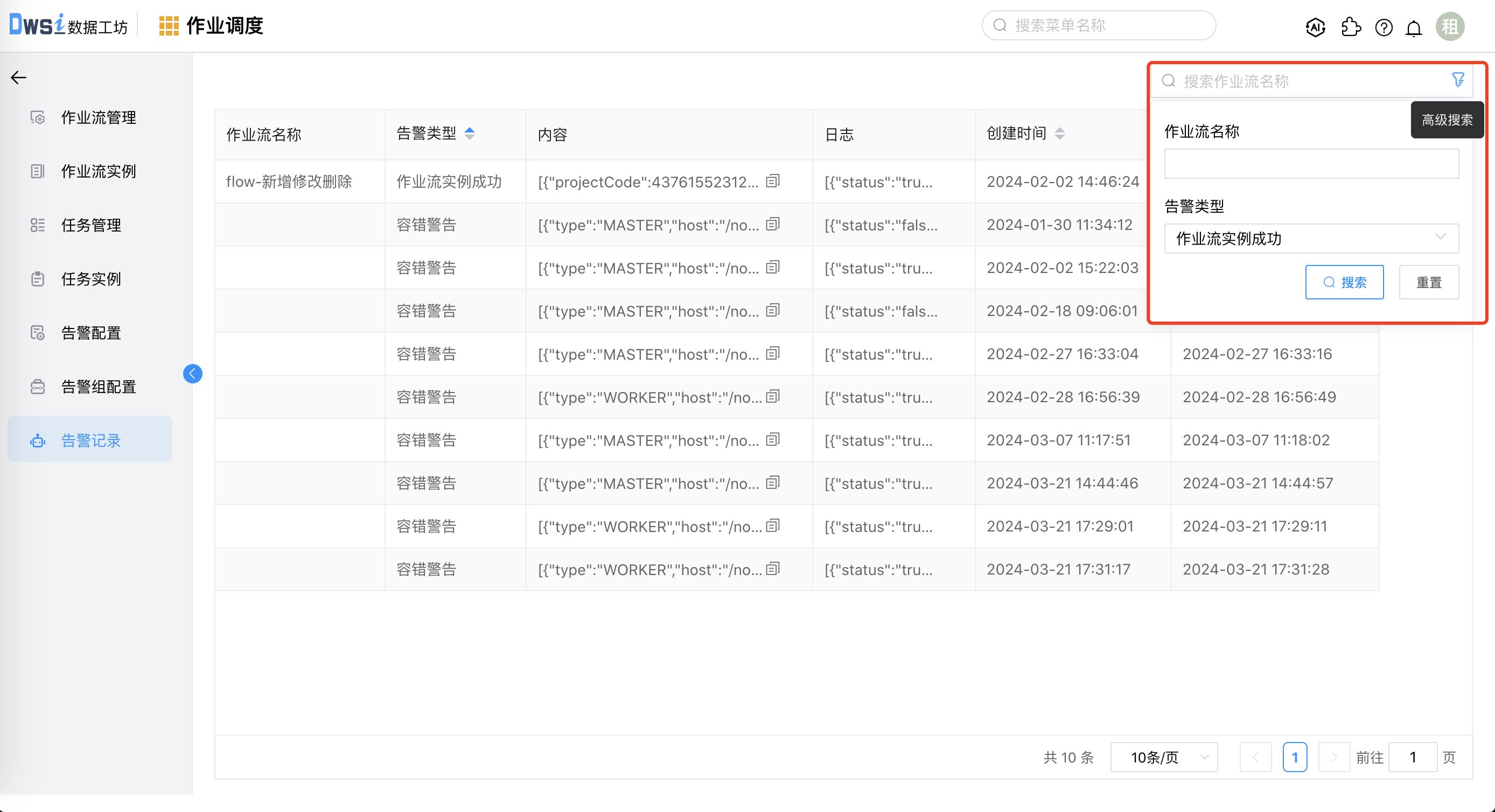Click the back arrow in sidebar
This screenshot has width=1495, height=812.
18,77
